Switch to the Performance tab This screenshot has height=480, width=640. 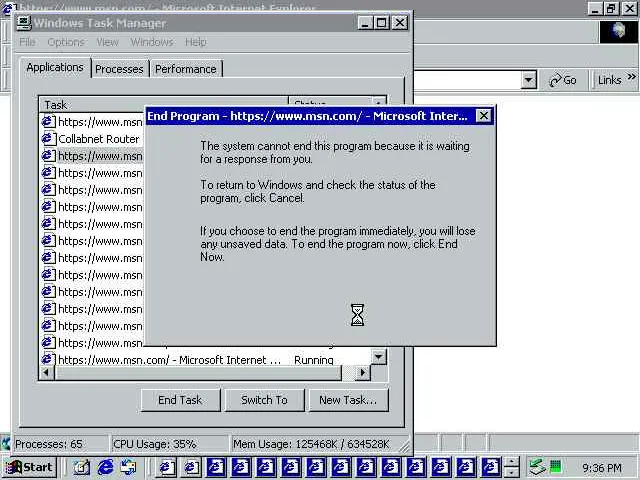click(186, 69)
